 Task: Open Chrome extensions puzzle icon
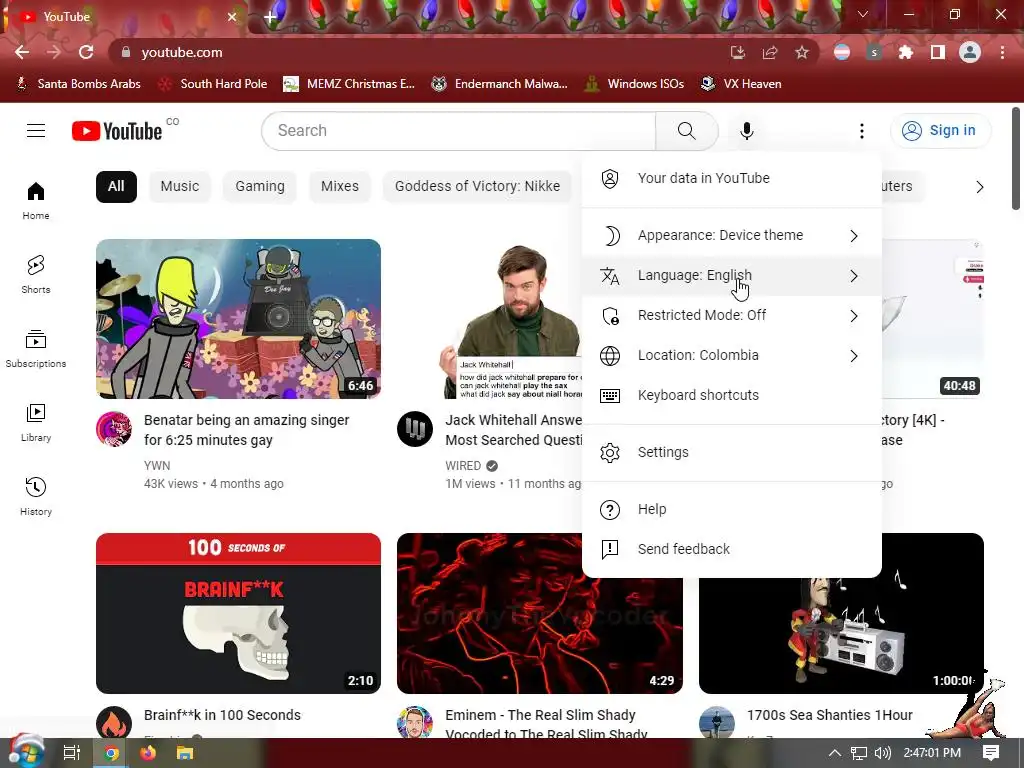pyautogui.click(x=906, y=52)
